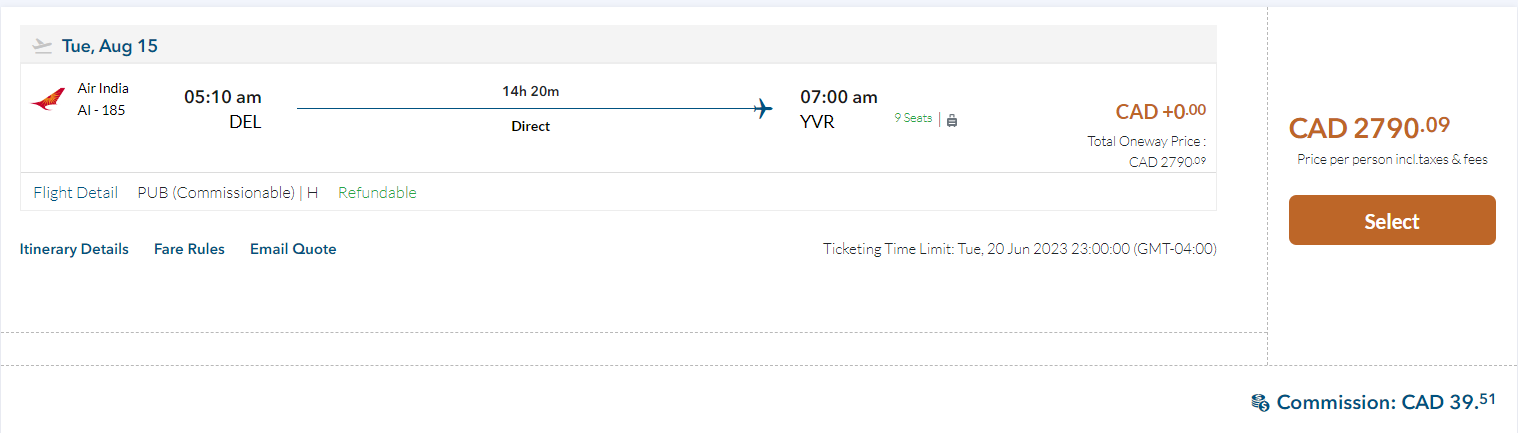
Task: Click the Commission: CAD 39.51 text
Action: [x=1386, y=402]
